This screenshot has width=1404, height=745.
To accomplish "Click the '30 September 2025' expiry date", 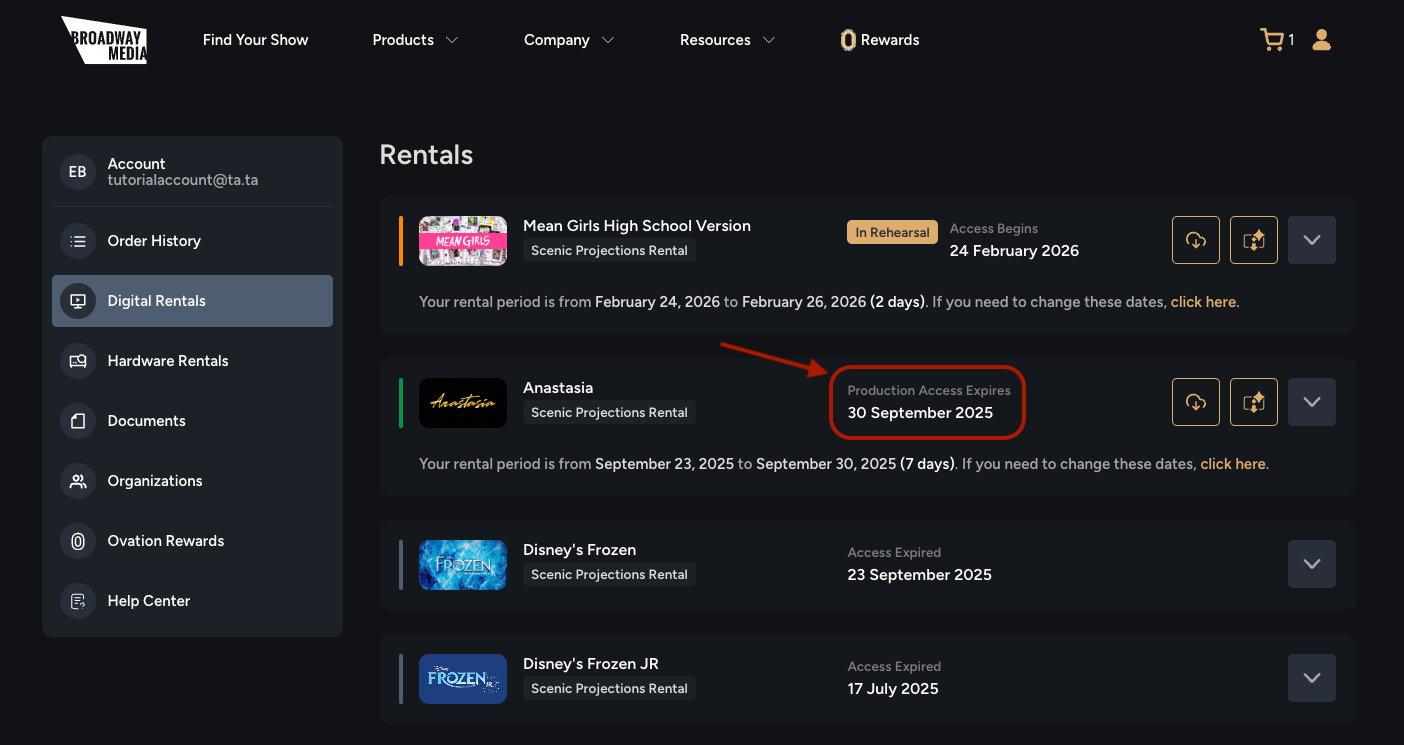I will 920,413.
